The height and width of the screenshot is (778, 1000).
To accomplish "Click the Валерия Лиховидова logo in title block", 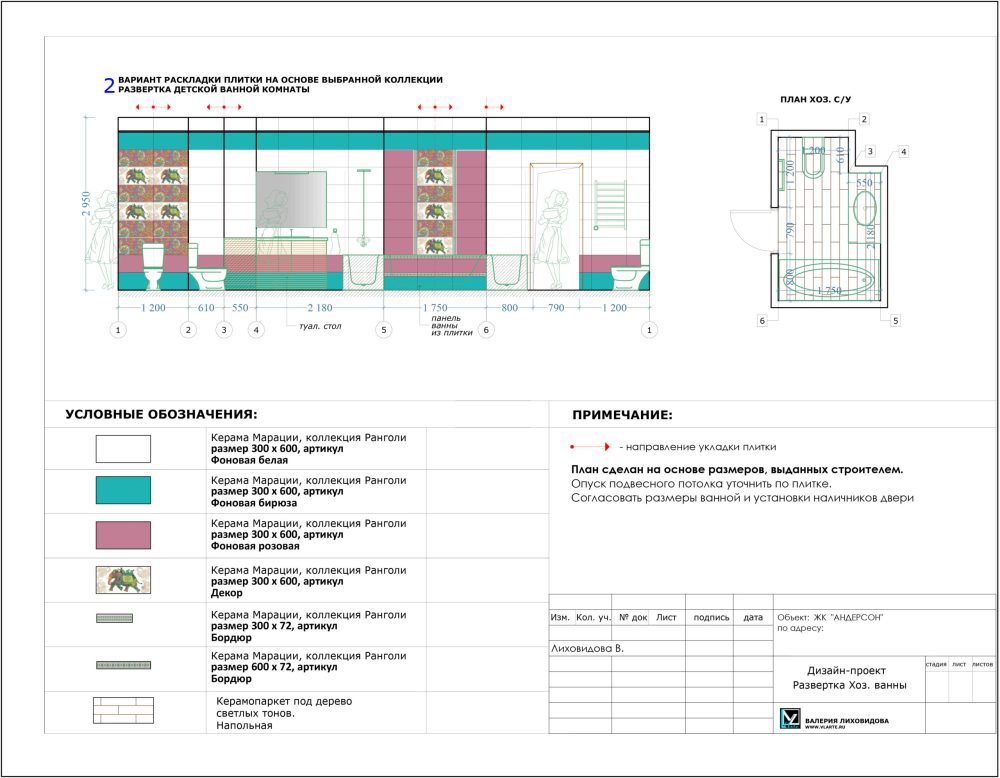I will (790, 719).
